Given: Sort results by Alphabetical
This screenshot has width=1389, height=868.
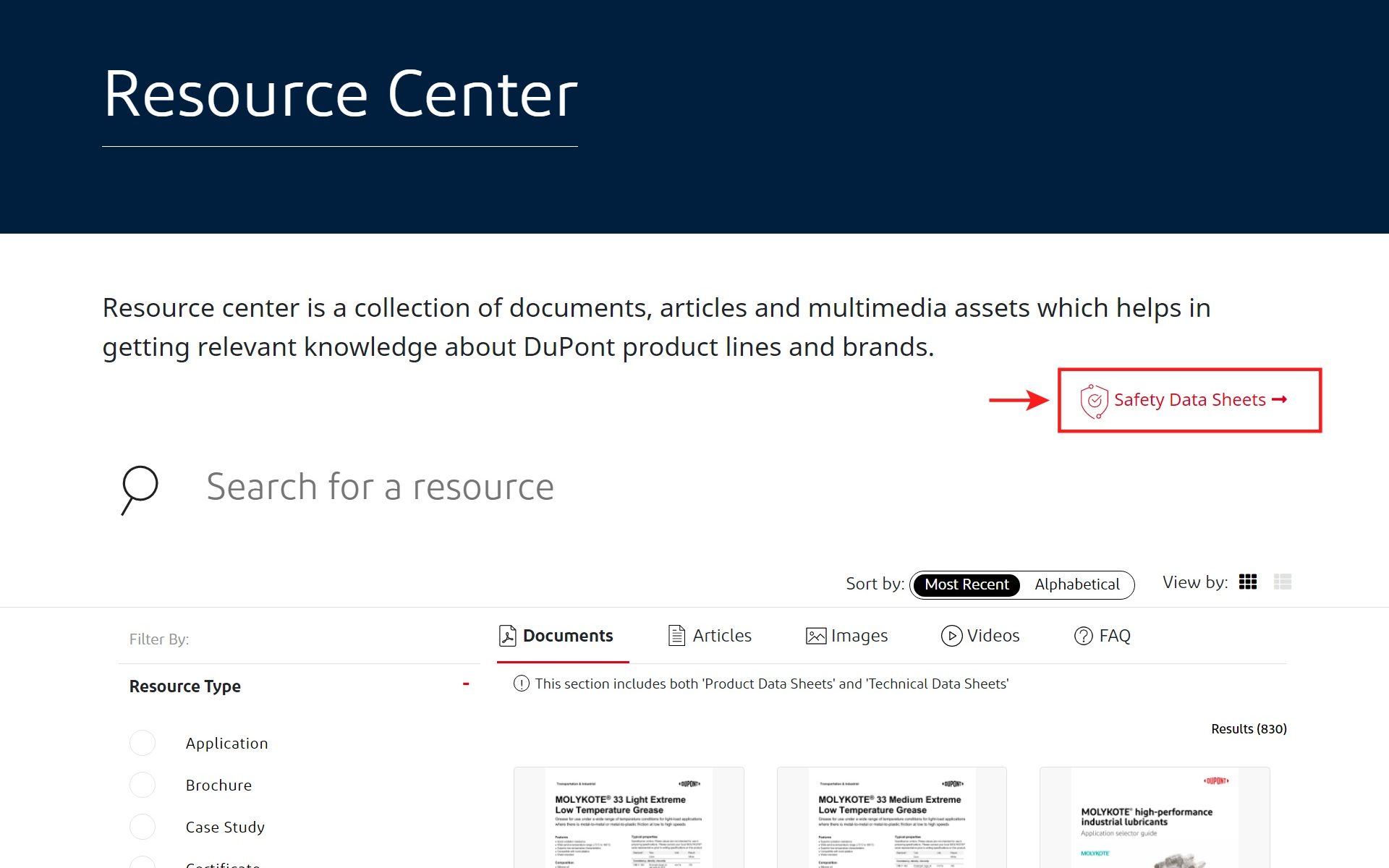Looking at the screenshot, I should click(1076, 584).
